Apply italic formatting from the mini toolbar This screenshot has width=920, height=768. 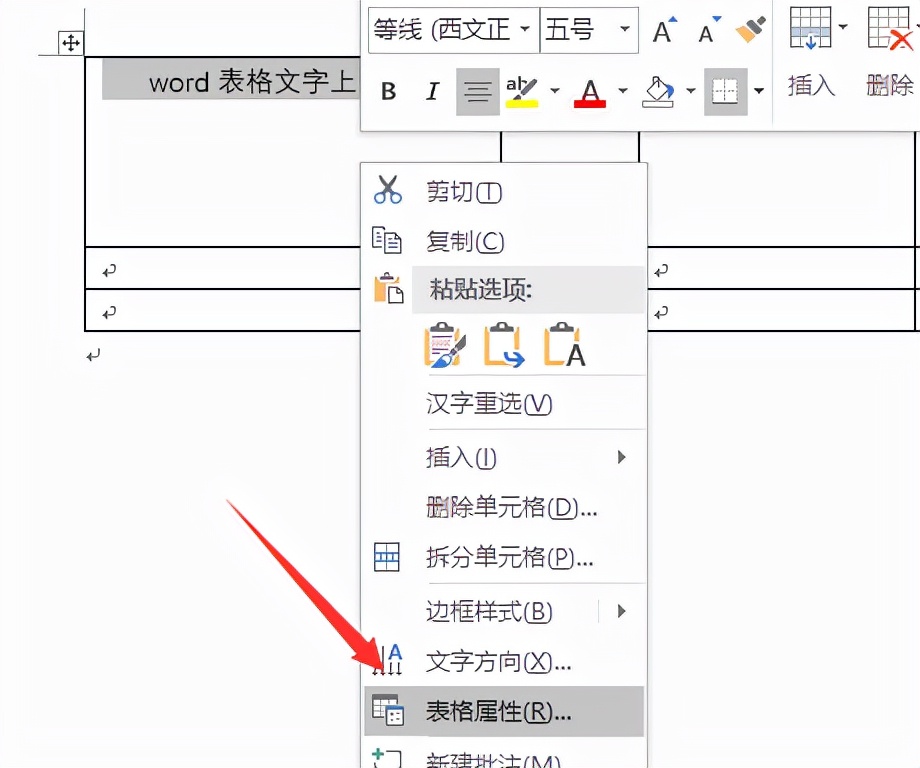431,91
